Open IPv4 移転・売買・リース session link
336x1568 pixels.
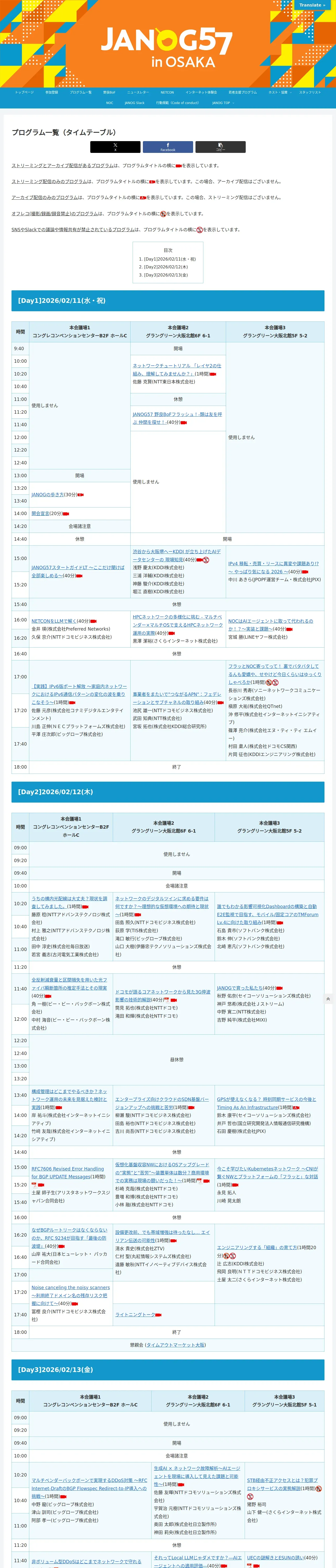pyautogui.click(x=273, y=567)
